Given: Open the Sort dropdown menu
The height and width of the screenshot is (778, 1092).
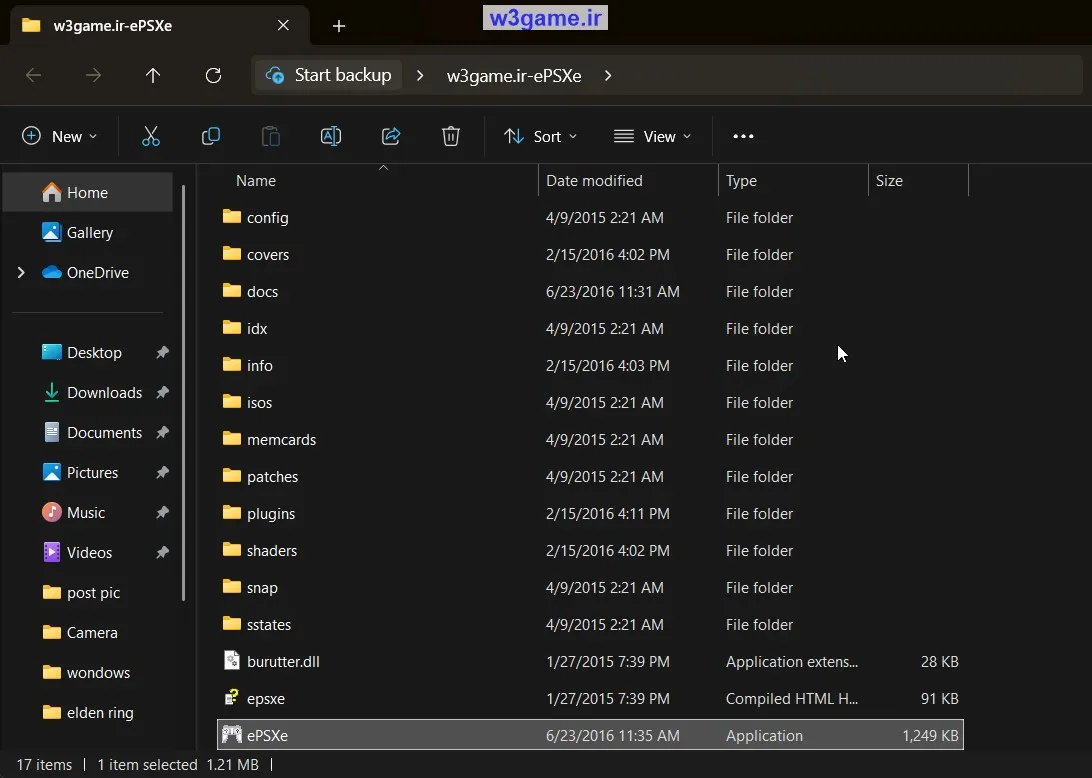Looking at the screenshot, I should coord(540,136).
